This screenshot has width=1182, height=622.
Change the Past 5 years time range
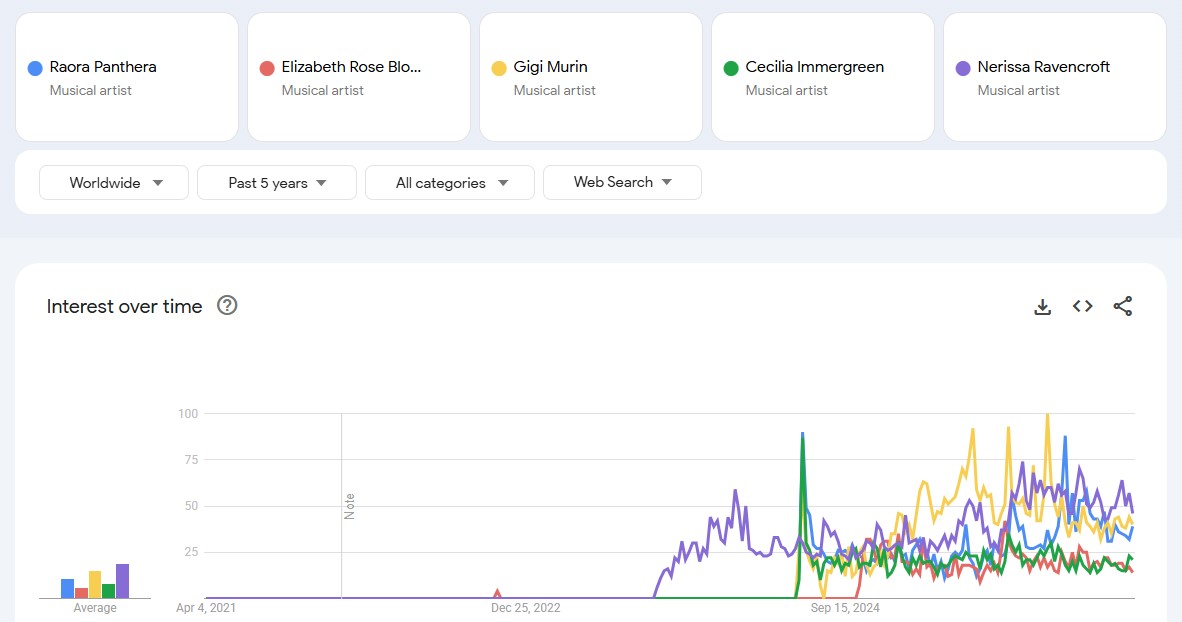click(277, 182)
